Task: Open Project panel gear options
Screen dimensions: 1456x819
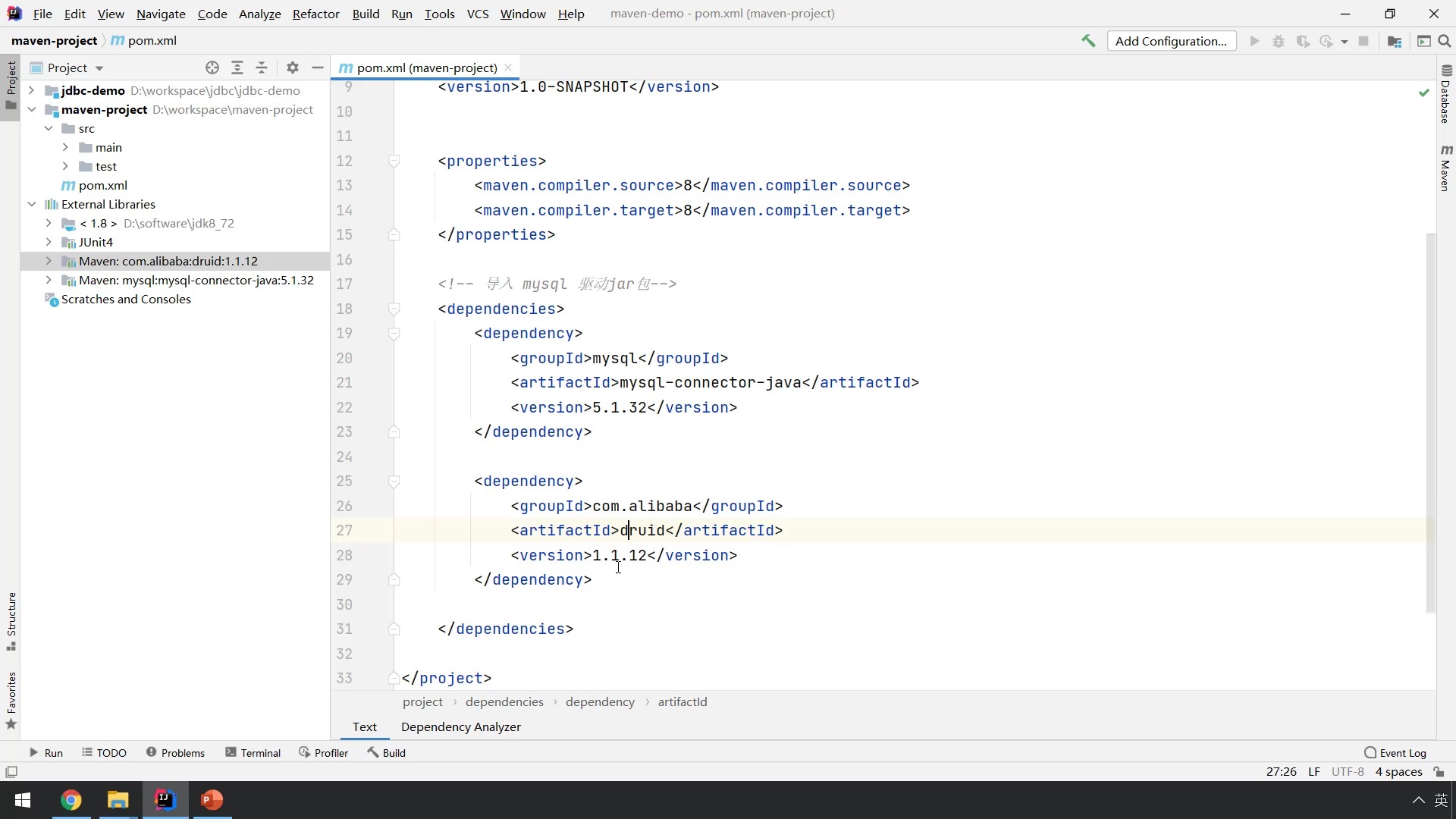Action: pyautogui.click(x=293, y=67)
